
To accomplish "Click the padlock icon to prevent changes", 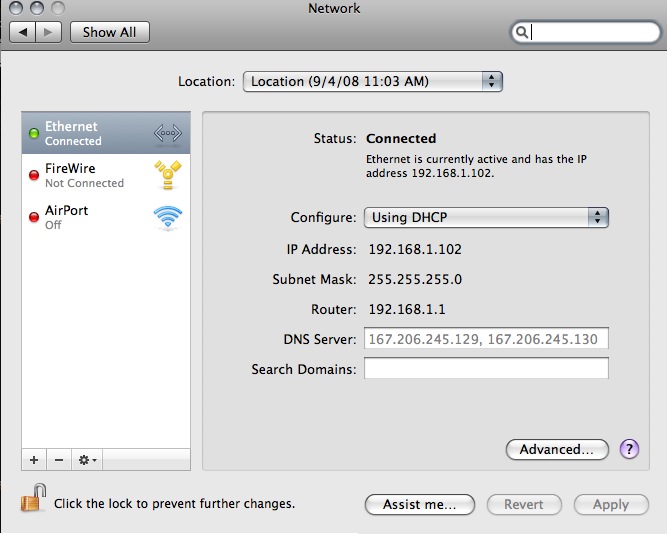I will pos(34,498).
